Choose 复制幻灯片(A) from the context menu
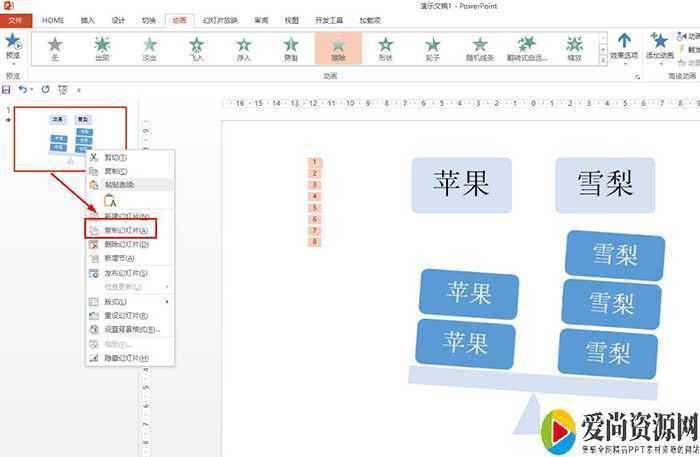The image size is (700, 457). point(125,230)
